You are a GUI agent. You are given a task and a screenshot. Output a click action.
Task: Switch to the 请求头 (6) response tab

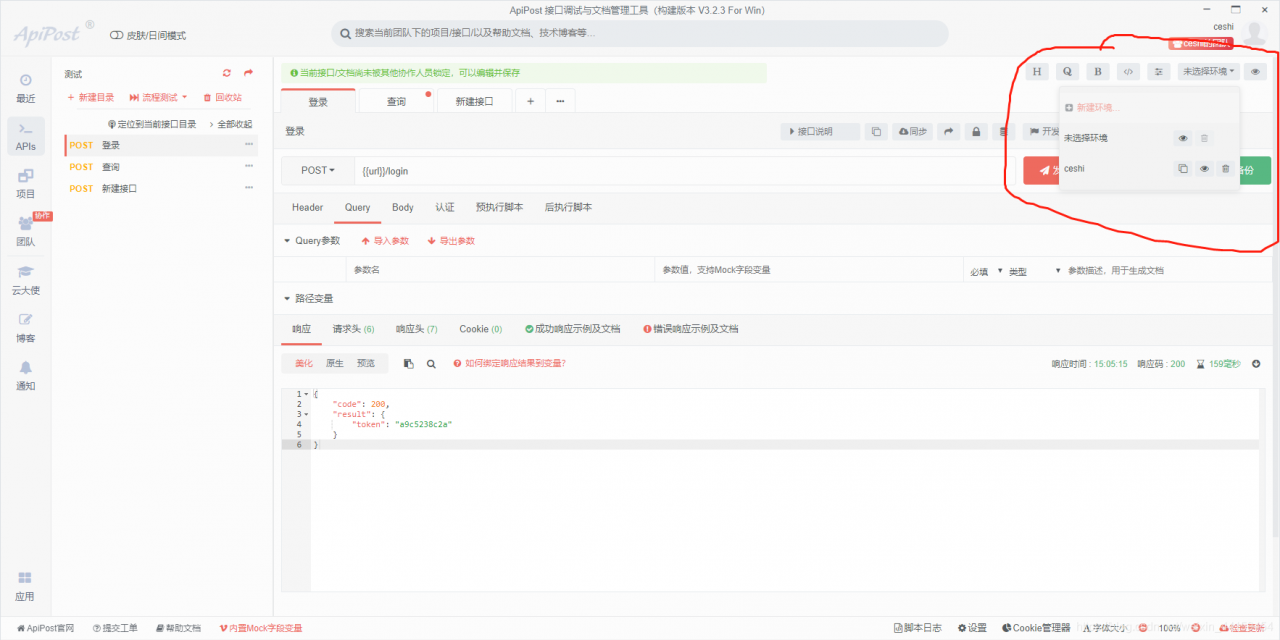pos(353,329)
